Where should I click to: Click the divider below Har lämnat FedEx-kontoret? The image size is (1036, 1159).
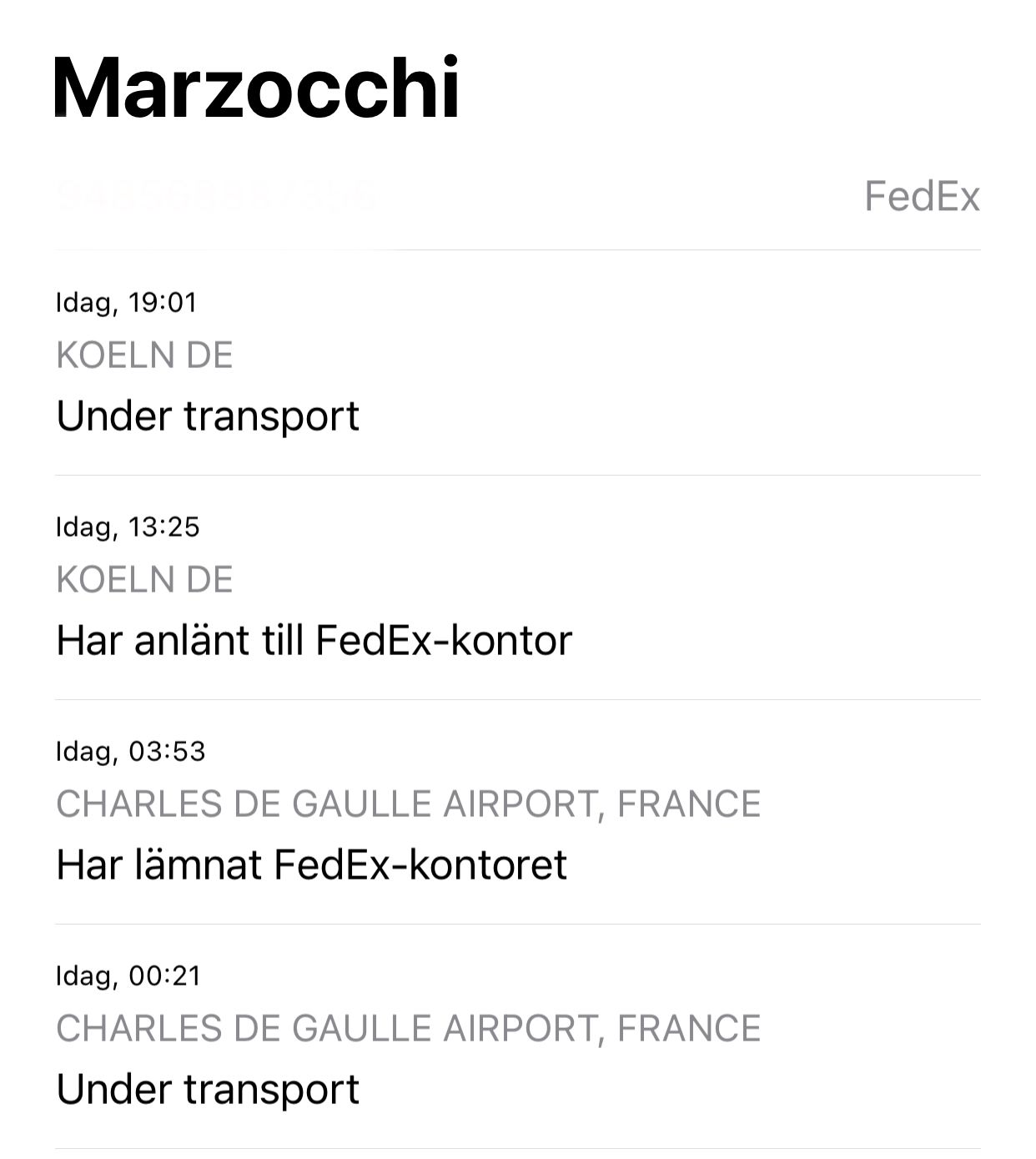click(517, 924)
